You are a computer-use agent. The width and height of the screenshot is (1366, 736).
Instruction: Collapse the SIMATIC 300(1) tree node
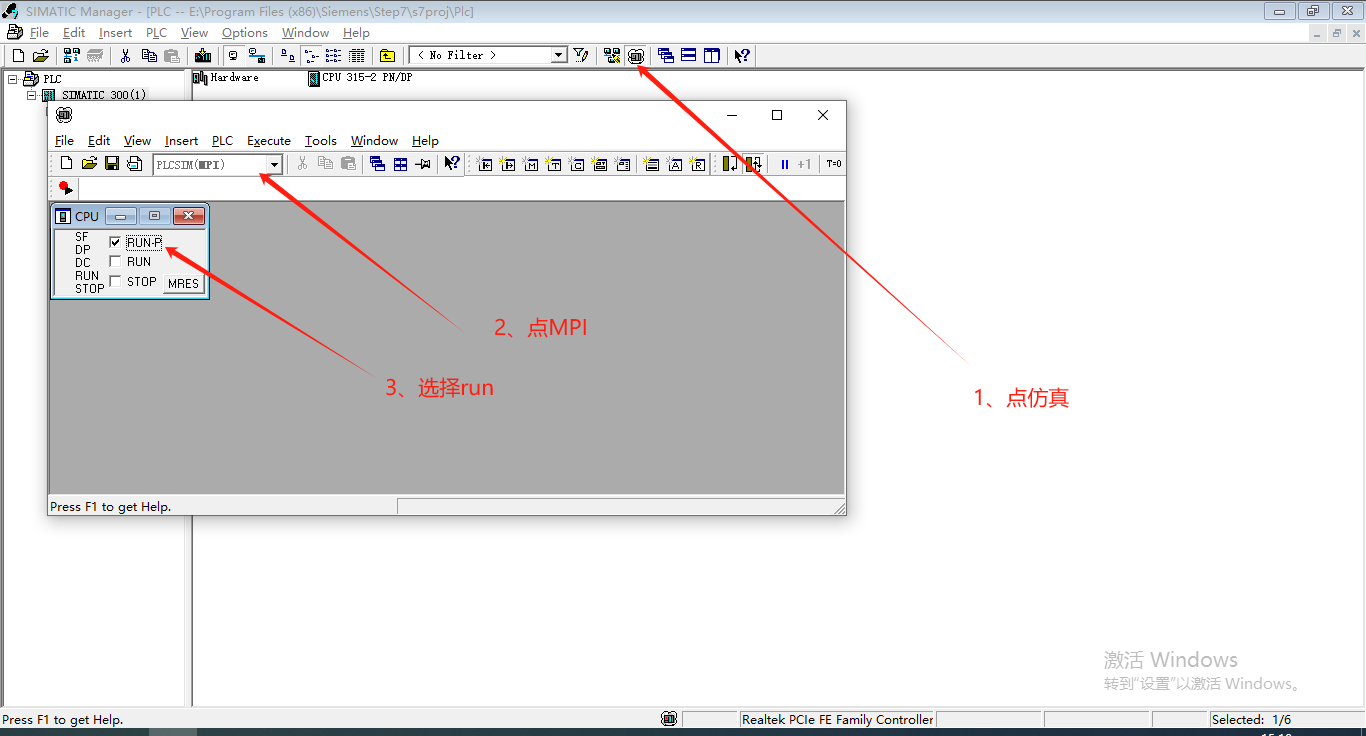tap(32, 95)
